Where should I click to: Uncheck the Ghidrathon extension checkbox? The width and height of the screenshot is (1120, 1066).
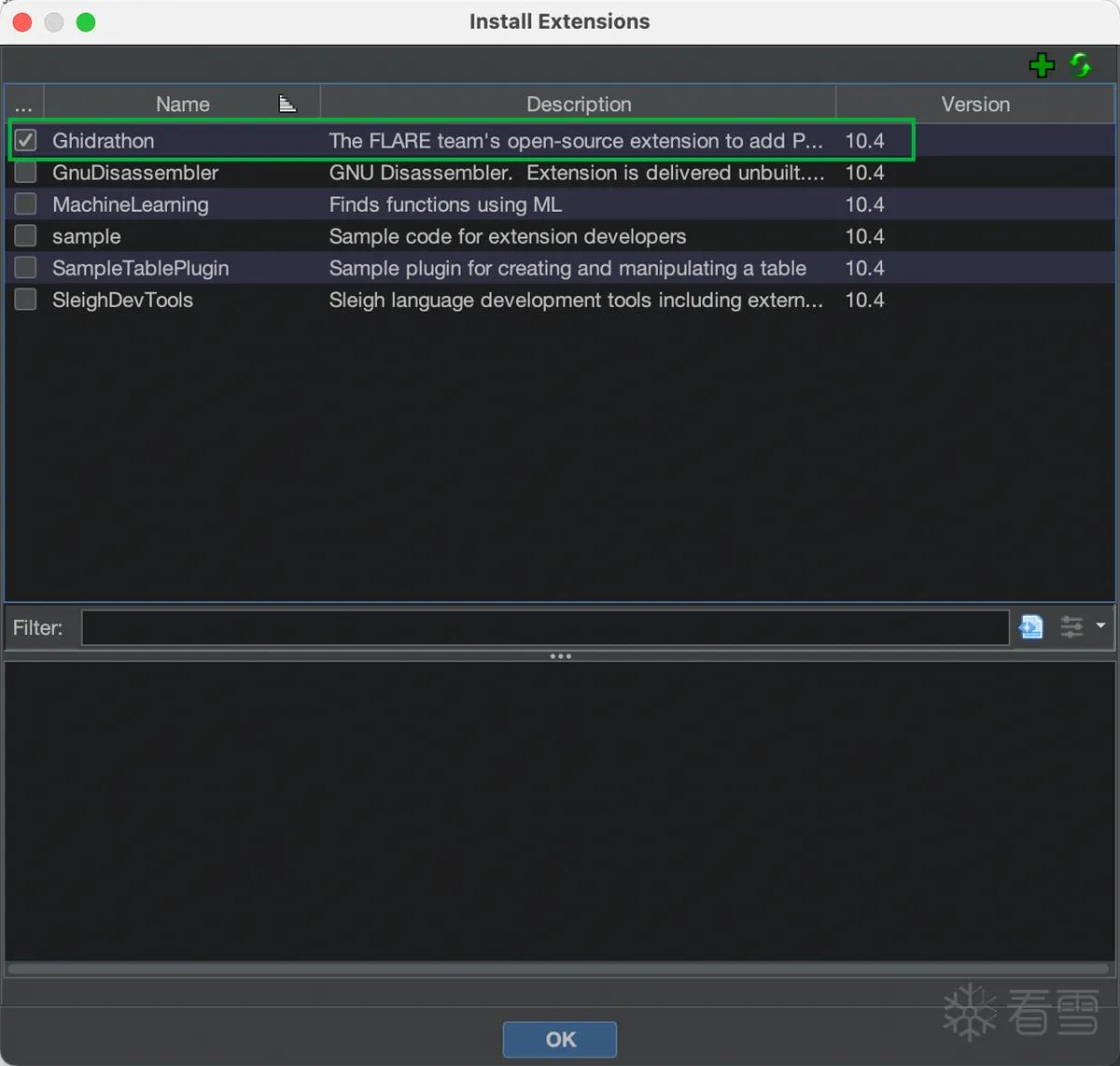(x=25, y=140)
